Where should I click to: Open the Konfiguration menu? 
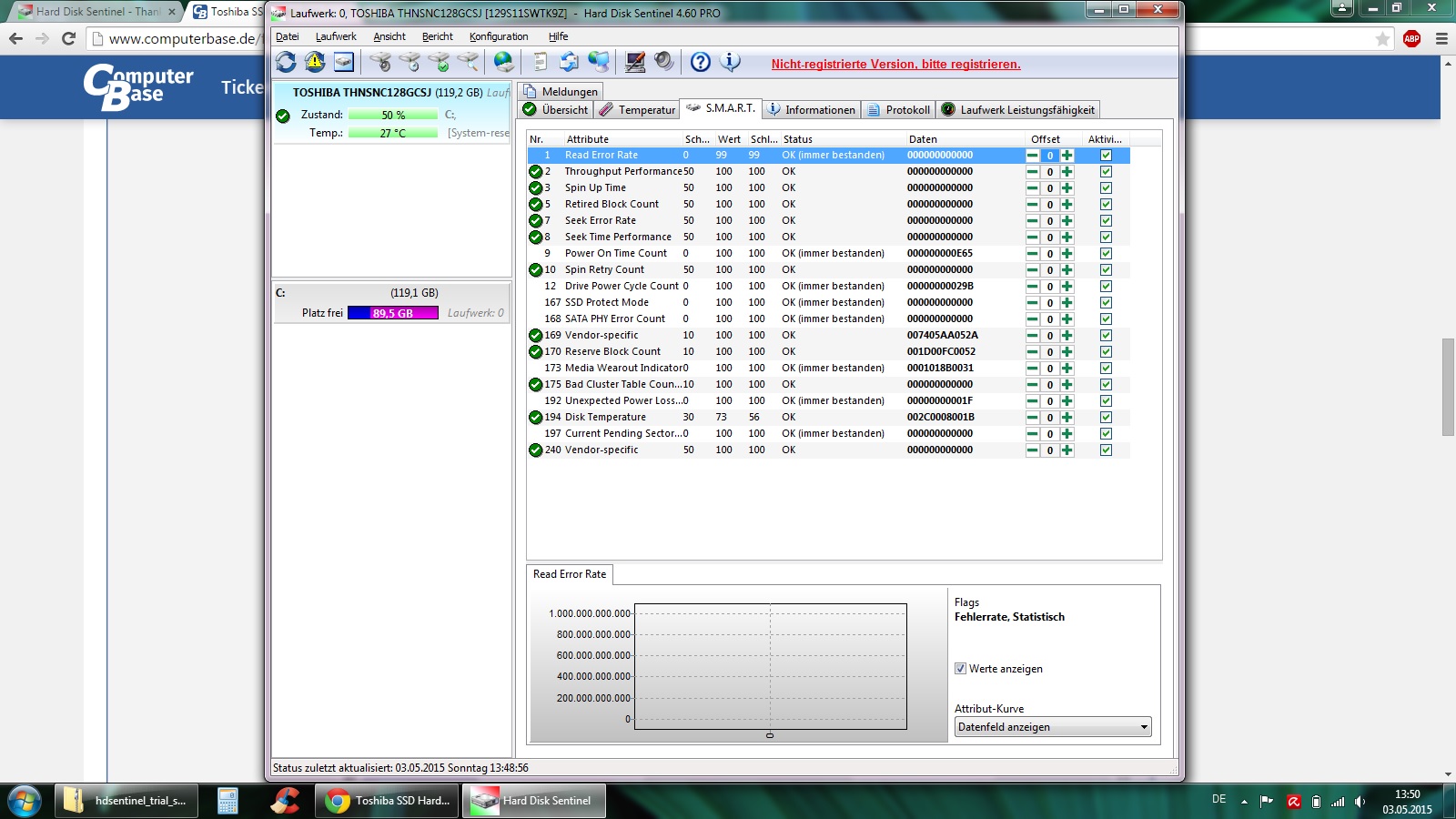coord(499,36)
